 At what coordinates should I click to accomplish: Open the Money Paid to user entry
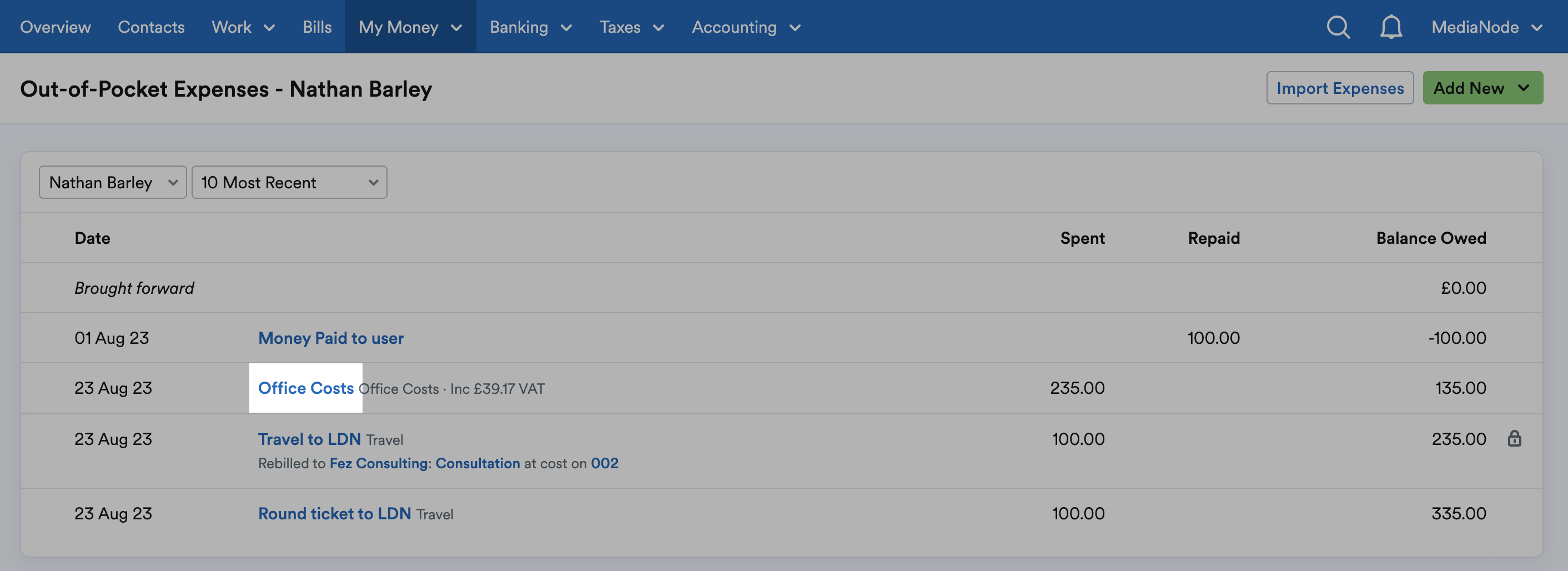[330, 338]
